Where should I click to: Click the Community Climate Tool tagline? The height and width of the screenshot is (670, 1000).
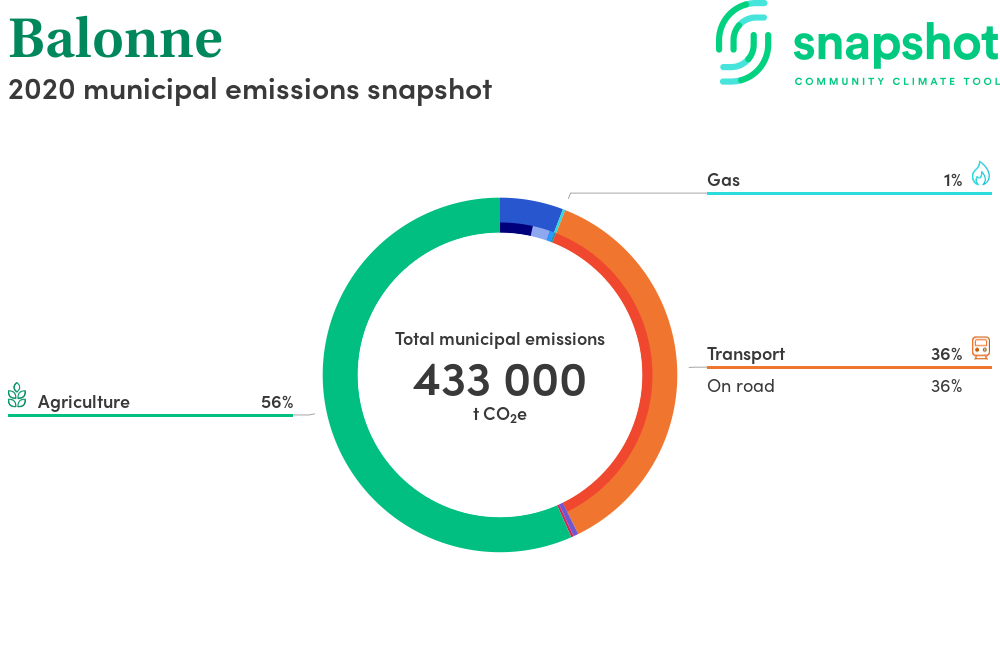(896, 81)
